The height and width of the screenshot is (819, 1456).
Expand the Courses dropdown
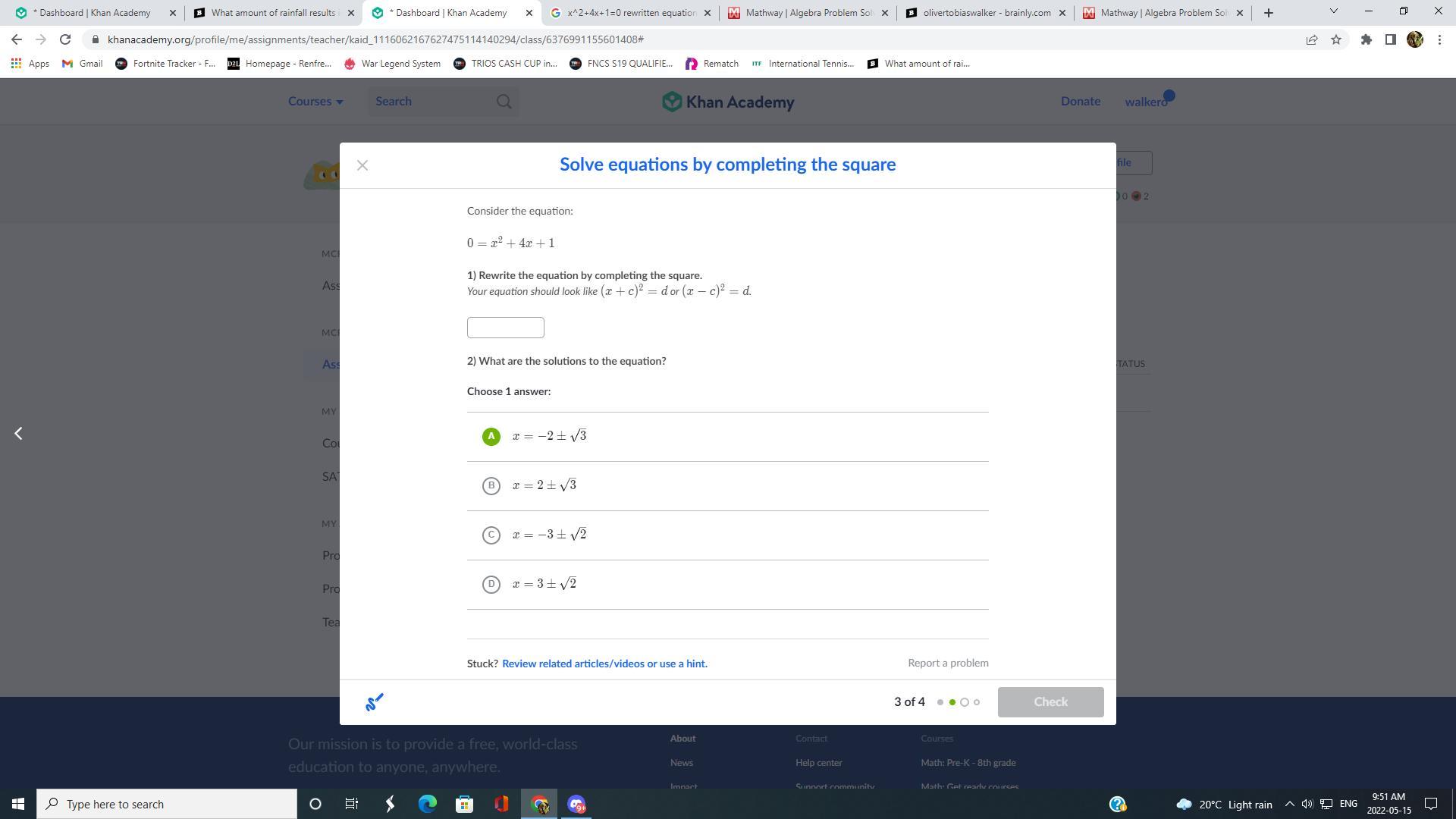(x=315, y=102)
